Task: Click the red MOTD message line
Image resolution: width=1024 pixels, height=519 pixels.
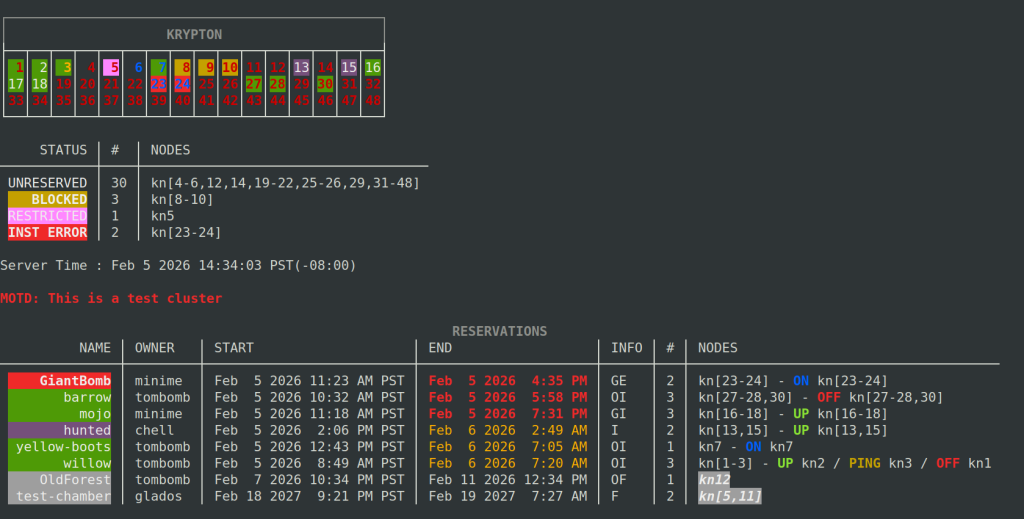Action: pyautogui.click(x=111, y=298)
